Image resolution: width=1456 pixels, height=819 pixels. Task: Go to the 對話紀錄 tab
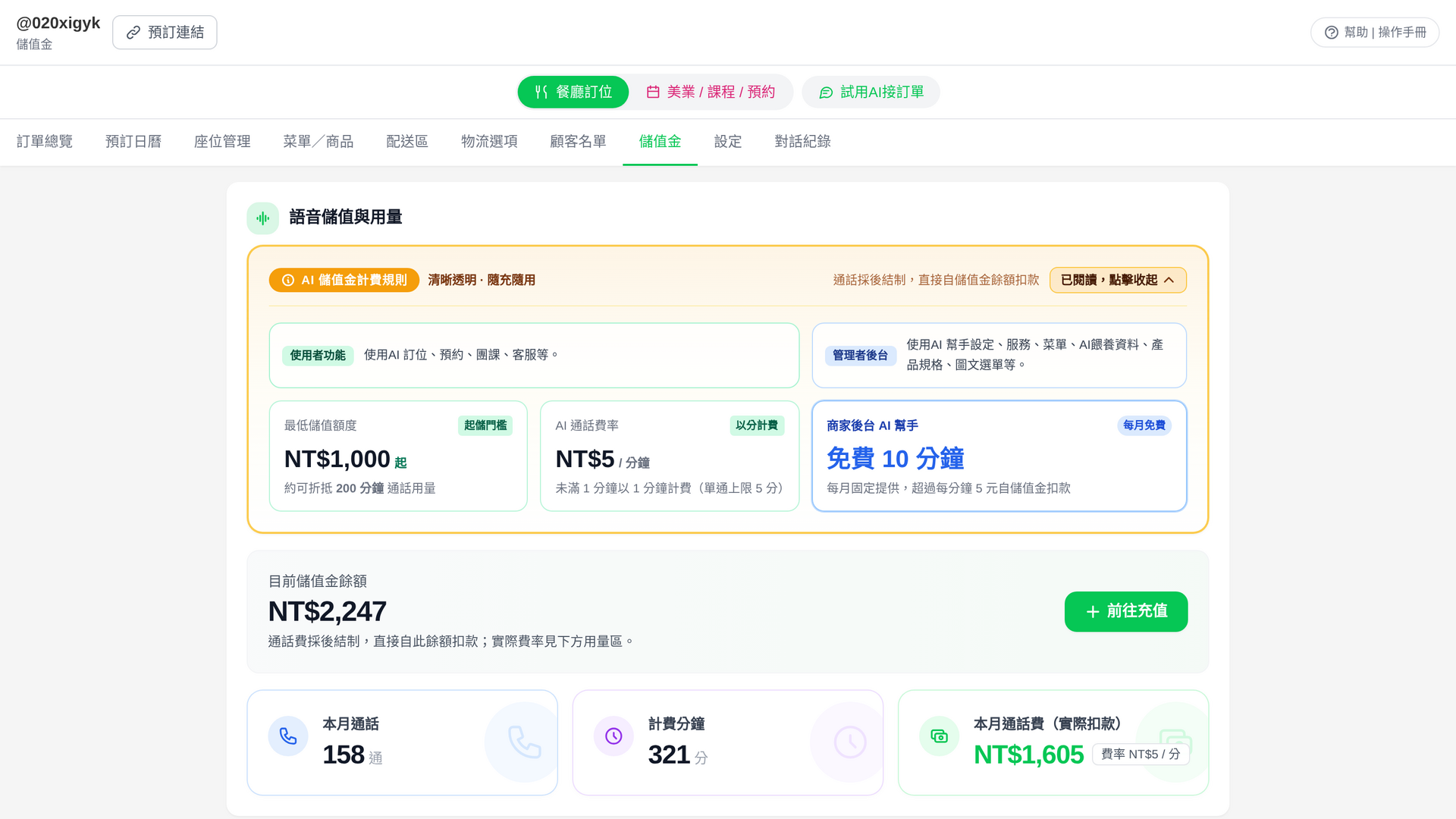(x=802, y=142)
